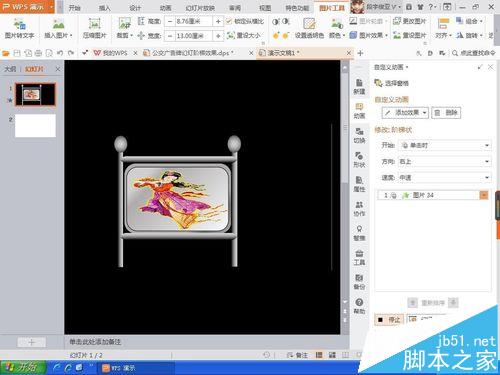Image resolution: width=500 pixels, height=375 pixels.
Task: Open the 添加效果 add effect dropdown
Action: pos(405,113)
